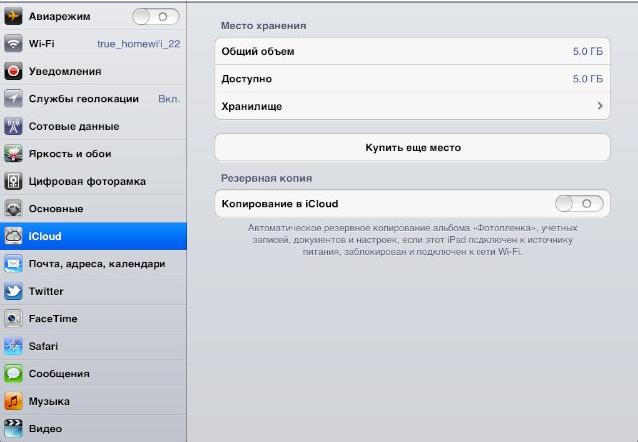Enable the Копирование в iCloud switch

[x=579, y=203]
